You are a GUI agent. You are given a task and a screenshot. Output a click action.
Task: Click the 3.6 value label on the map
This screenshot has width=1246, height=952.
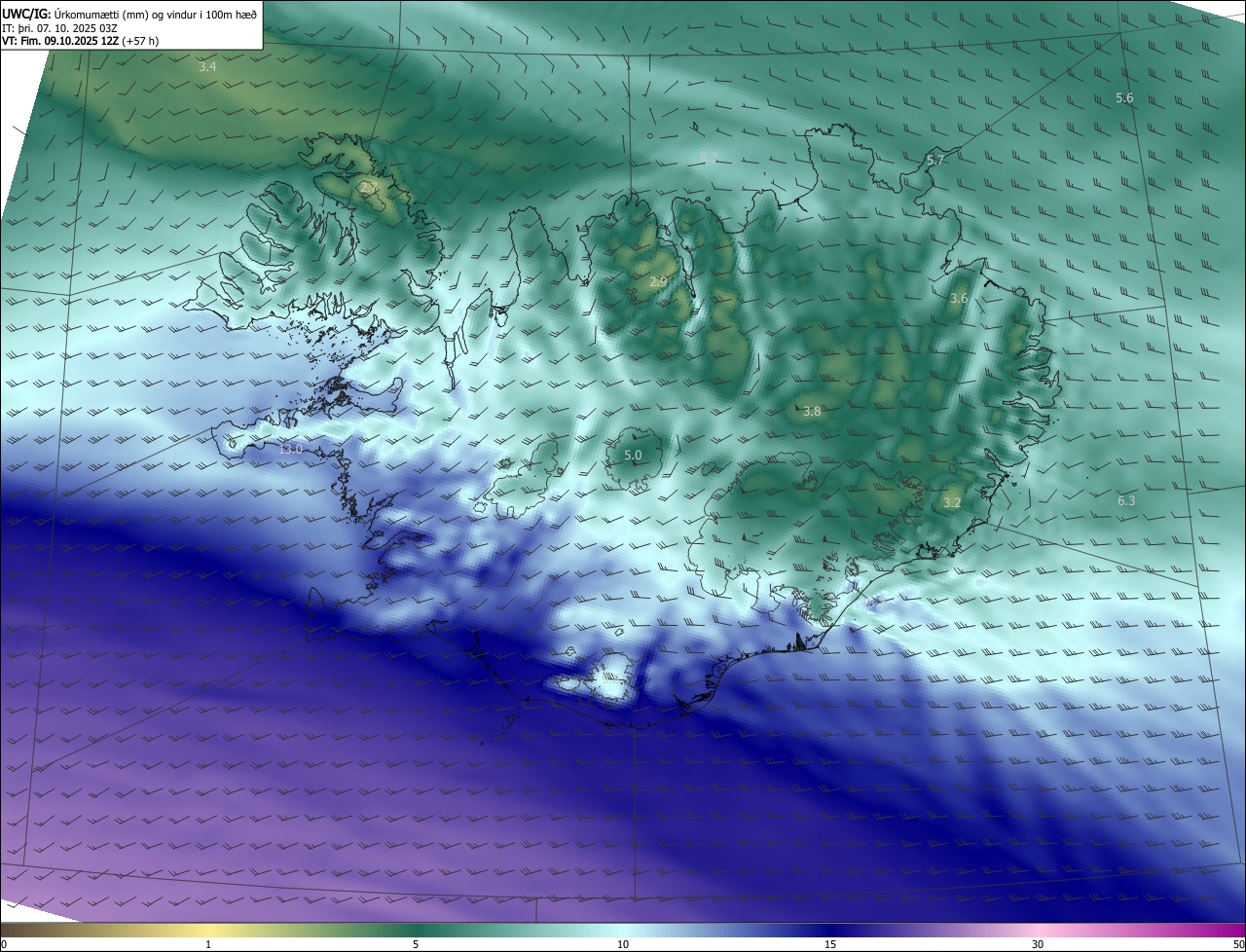[959, 299]
